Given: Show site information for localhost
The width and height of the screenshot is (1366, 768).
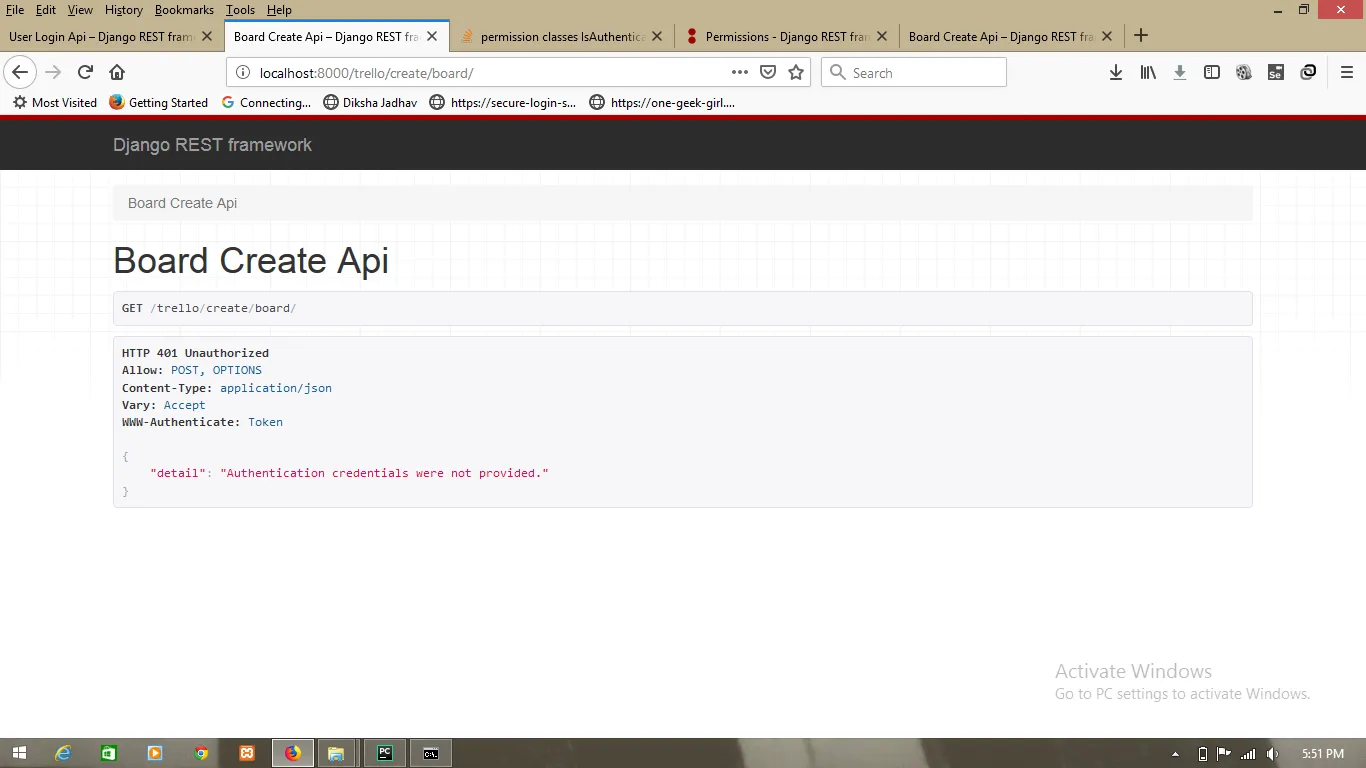Looking at the screenshot, I should (x=242, y=72).
